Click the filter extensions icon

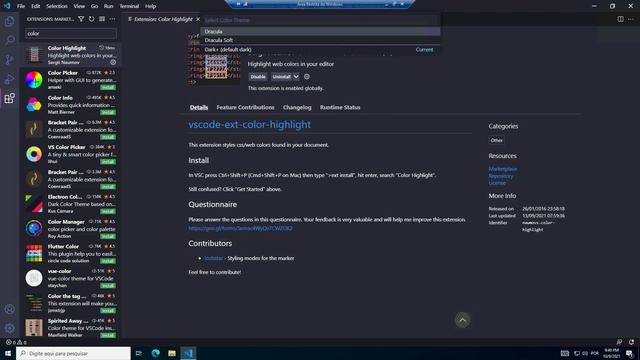point(81,19)
